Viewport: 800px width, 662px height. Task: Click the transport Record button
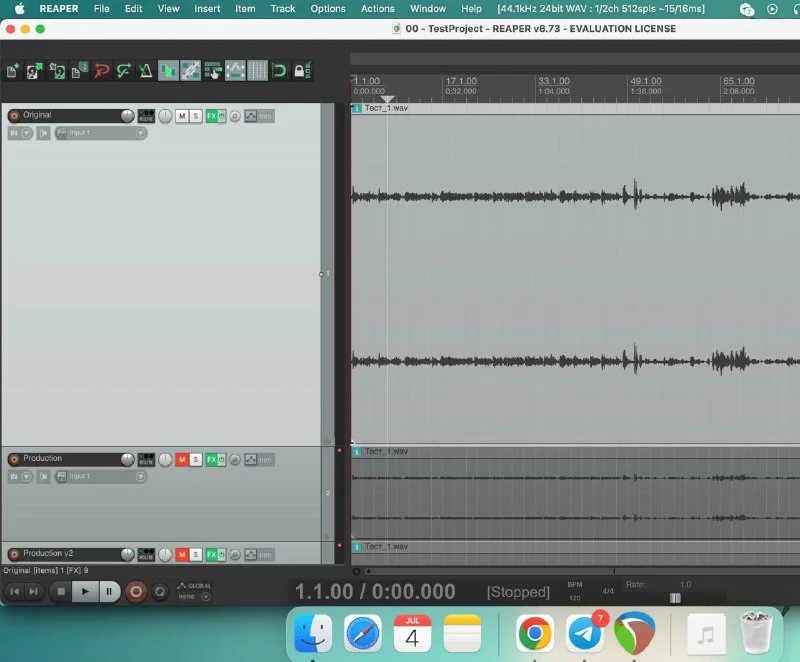[136, 591]
